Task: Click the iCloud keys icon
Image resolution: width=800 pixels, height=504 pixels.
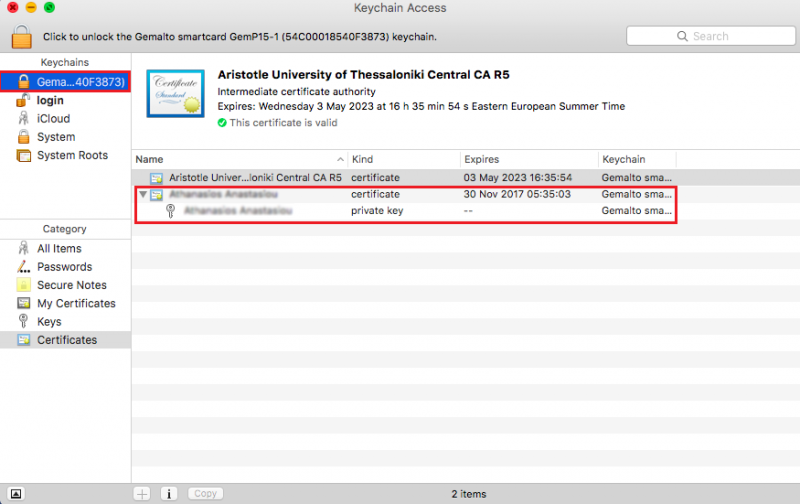Action: tap(23, 118)
